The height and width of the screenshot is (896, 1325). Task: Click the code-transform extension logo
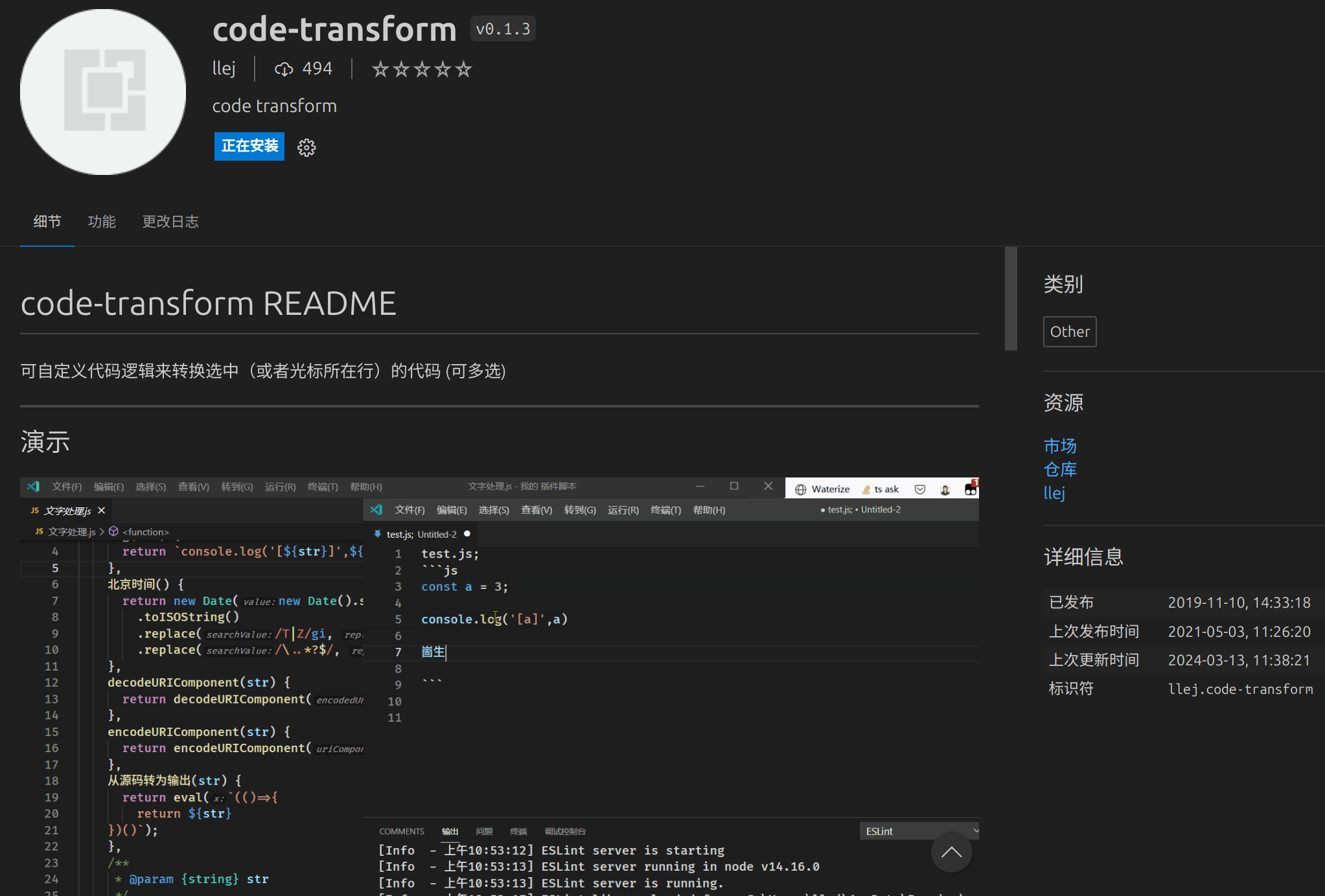103,92
